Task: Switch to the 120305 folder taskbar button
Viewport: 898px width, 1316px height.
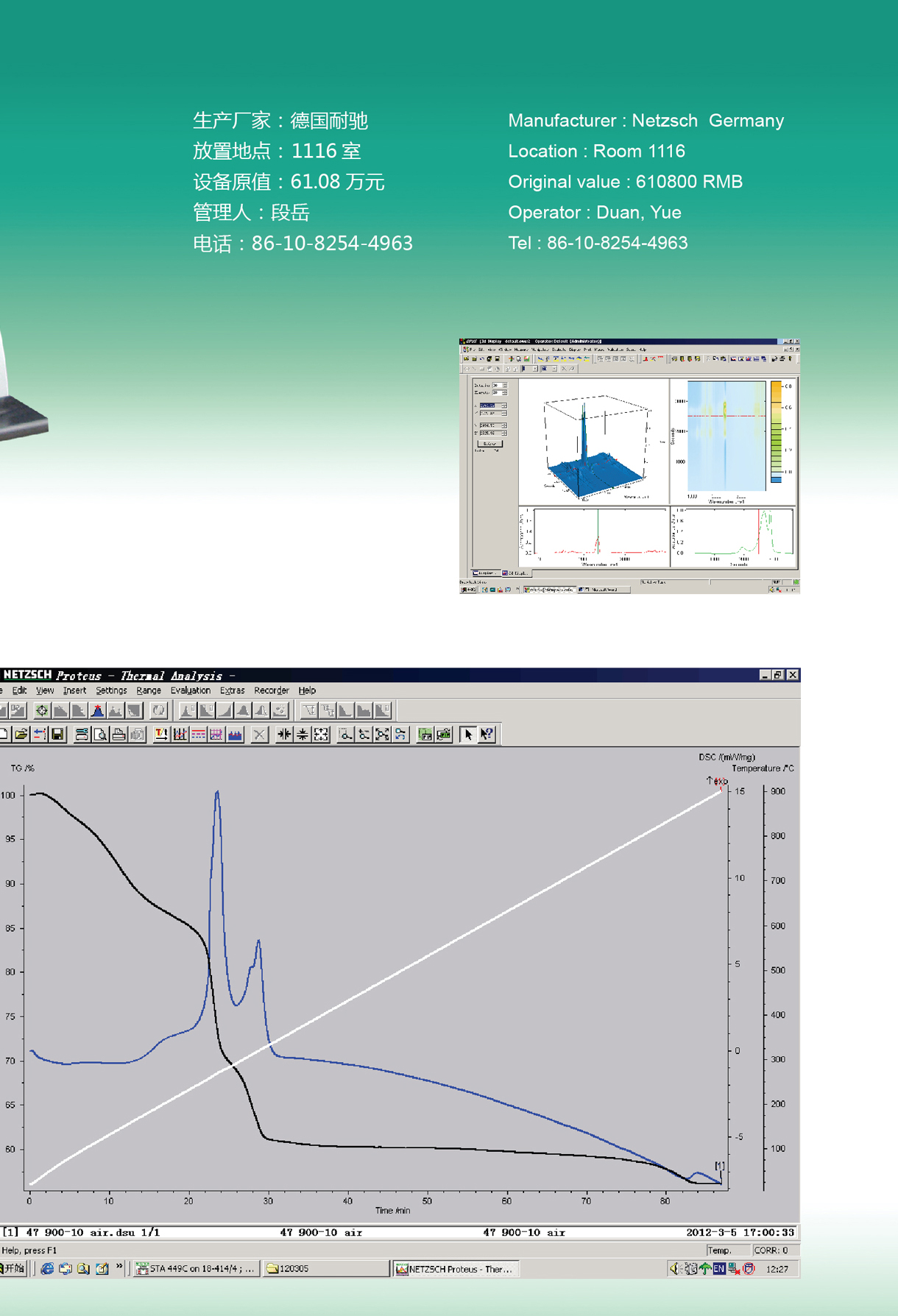Action: (326, 1268)
